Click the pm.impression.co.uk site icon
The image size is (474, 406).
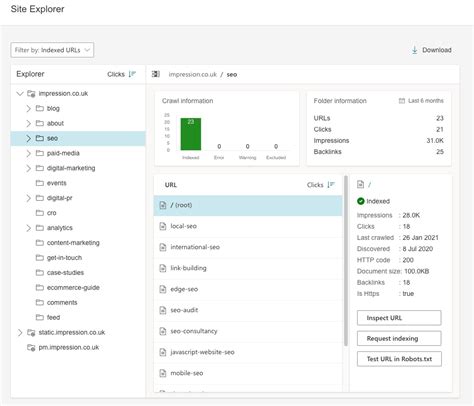[x=31, y=348]
